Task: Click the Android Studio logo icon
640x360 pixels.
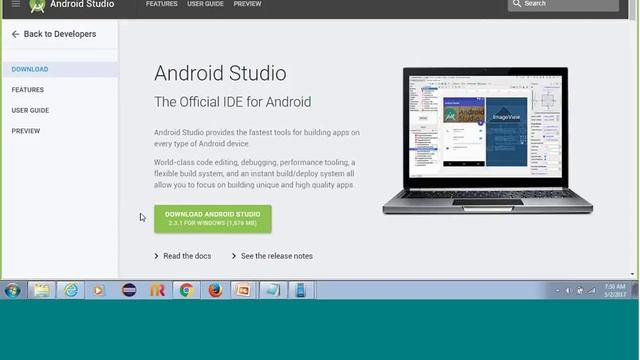Action: point(37,6)
